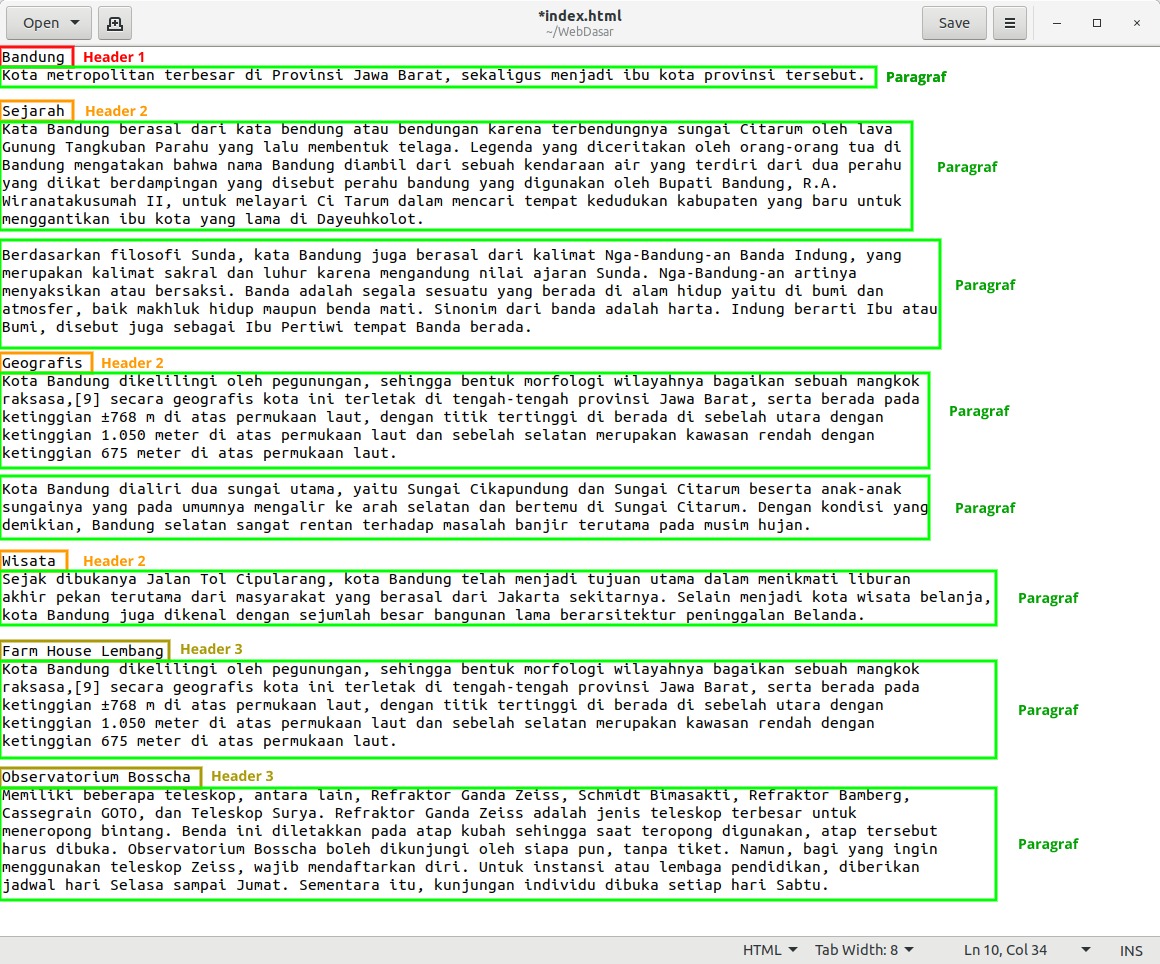Open the HTML language dropdown

coord(769,950)
